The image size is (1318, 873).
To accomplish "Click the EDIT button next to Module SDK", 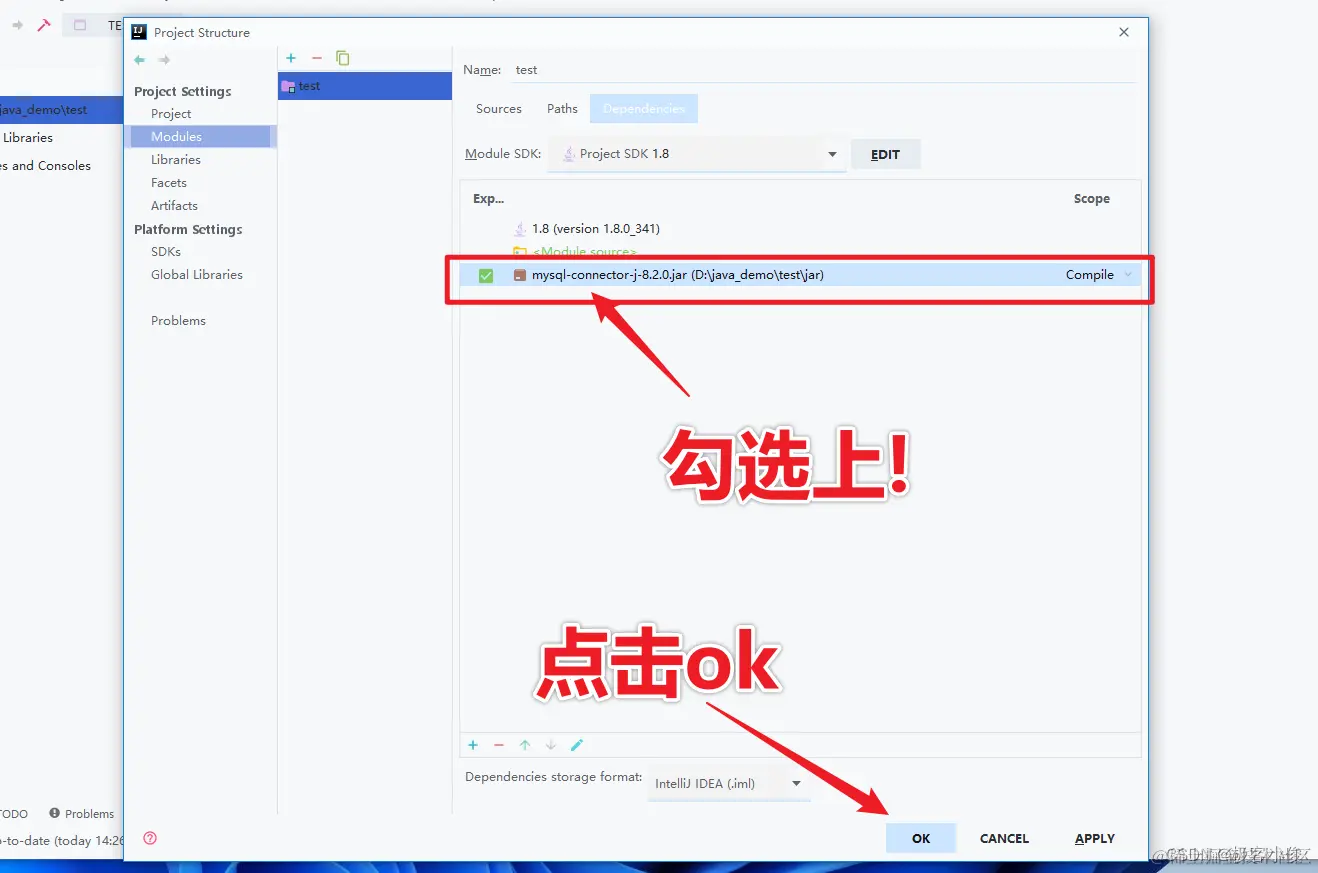I will tap(885, 155).
